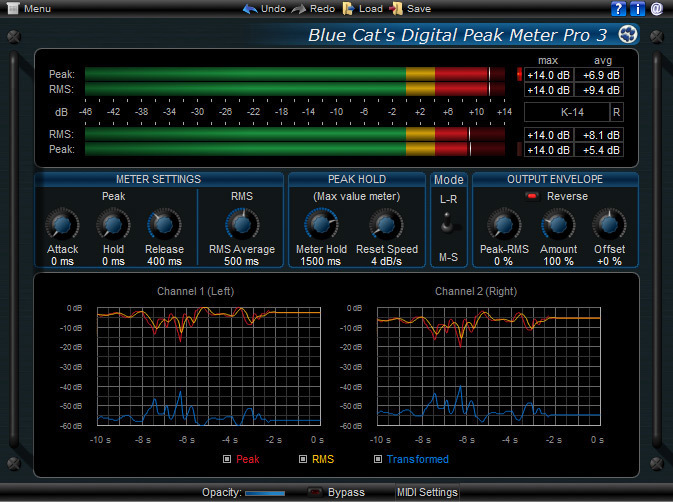Select the M-S mode label
The height and width of the screenshot is (502, 673).
click(x=448, y=257)
